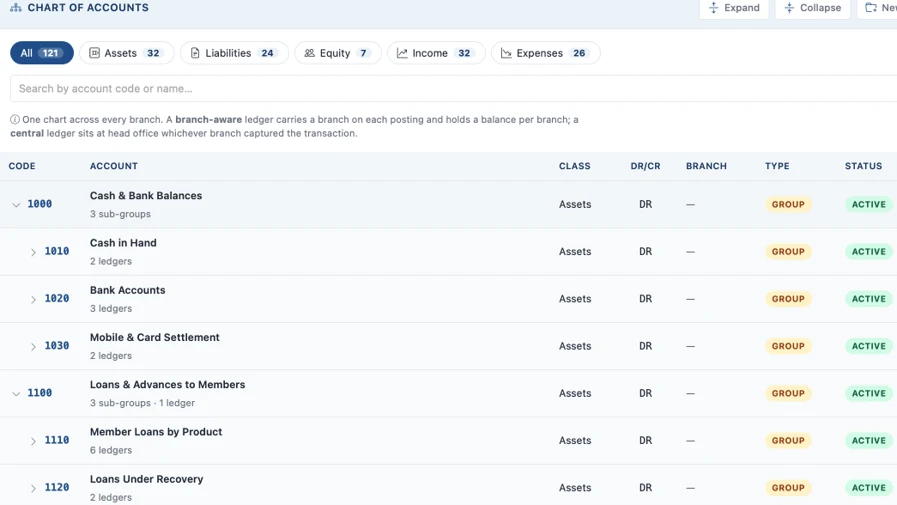
Task: Click Assets class in Cash in Hand row
Action: point(575,252)
